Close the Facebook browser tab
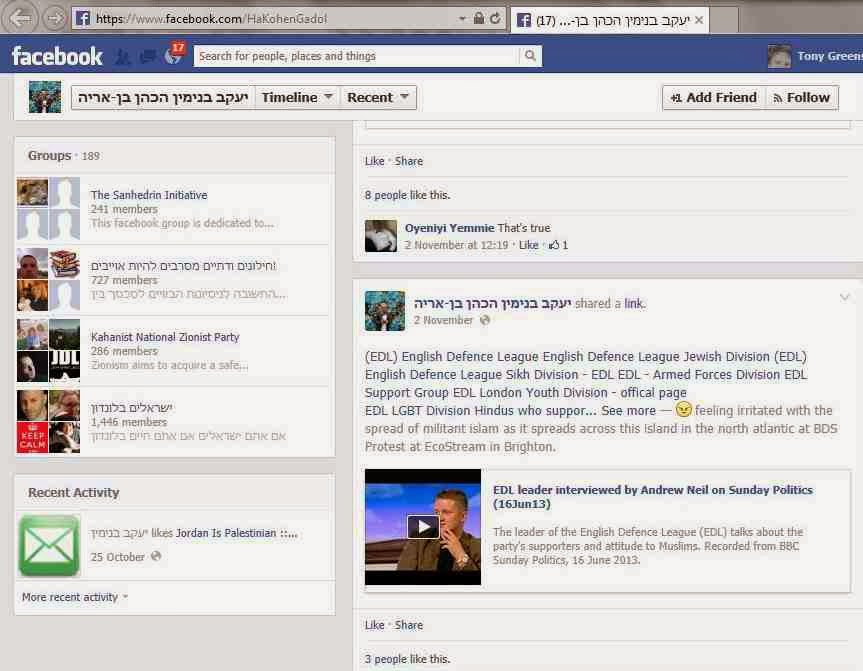863x671 pixels. click(699, 20)
